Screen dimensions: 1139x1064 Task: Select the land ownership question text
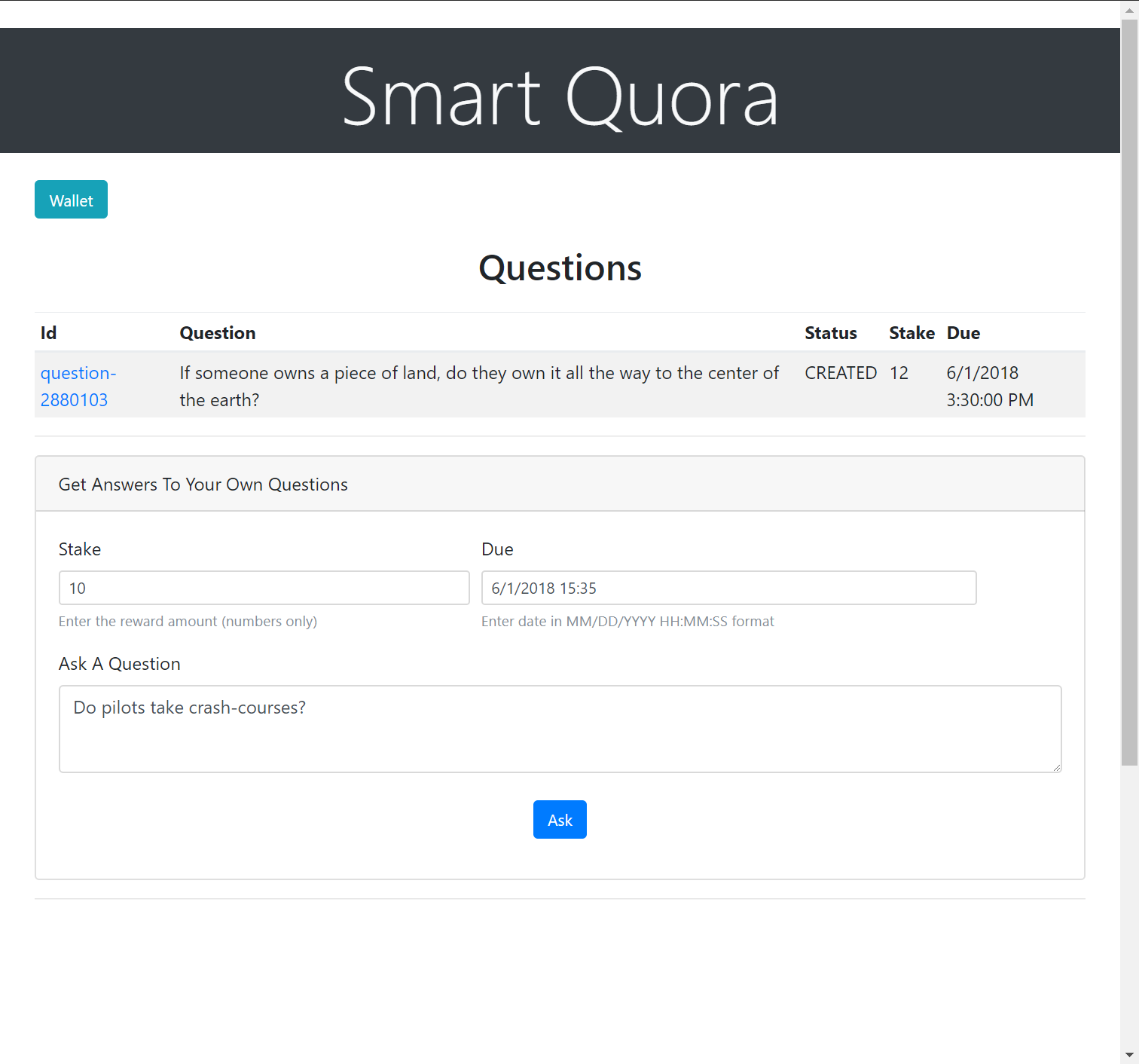tap(479, 386)
